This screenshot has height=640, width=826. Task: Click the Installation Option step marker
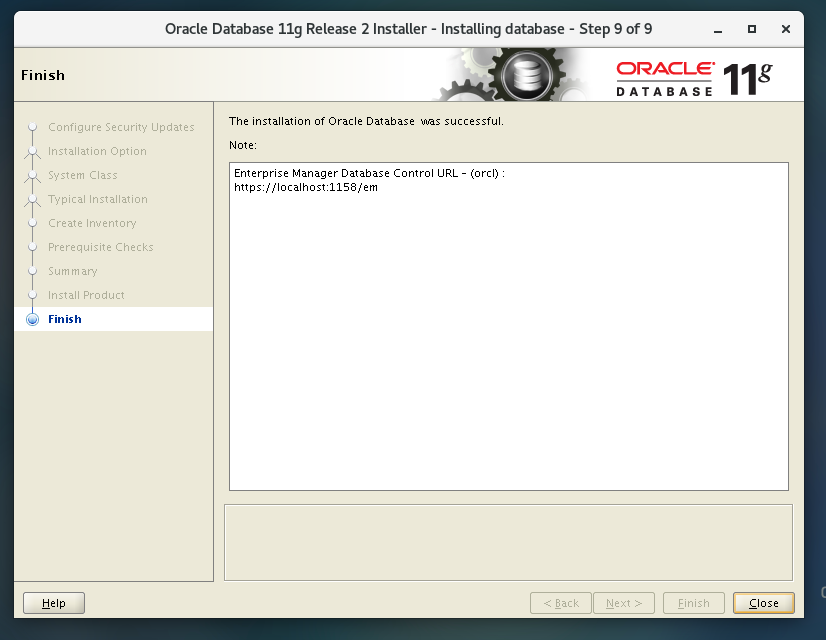pos(33,152)
